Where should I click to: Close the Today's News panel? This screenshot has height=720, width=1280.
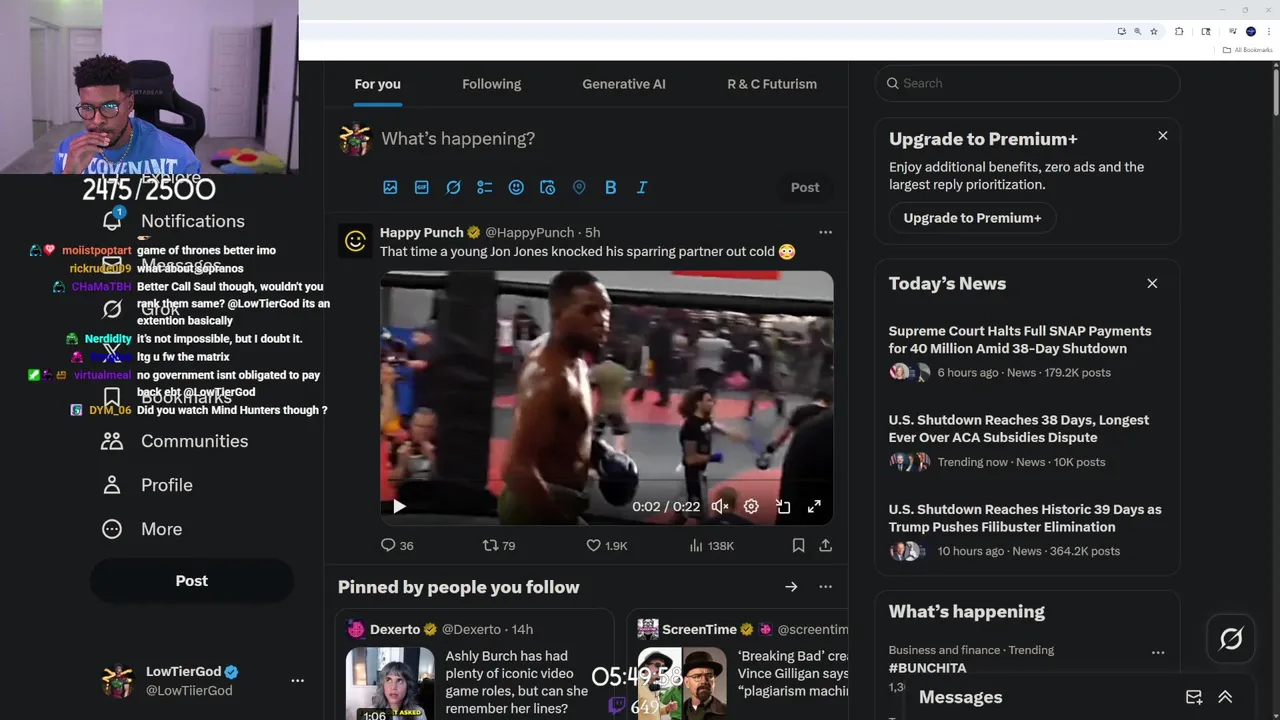[1152, 283]
